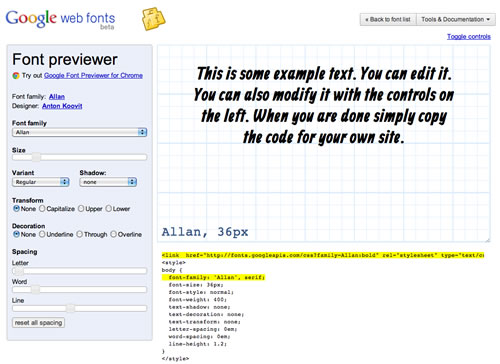Click the Chrome icon beside Try out
This screenshot has height=364, width=500.
16,76
